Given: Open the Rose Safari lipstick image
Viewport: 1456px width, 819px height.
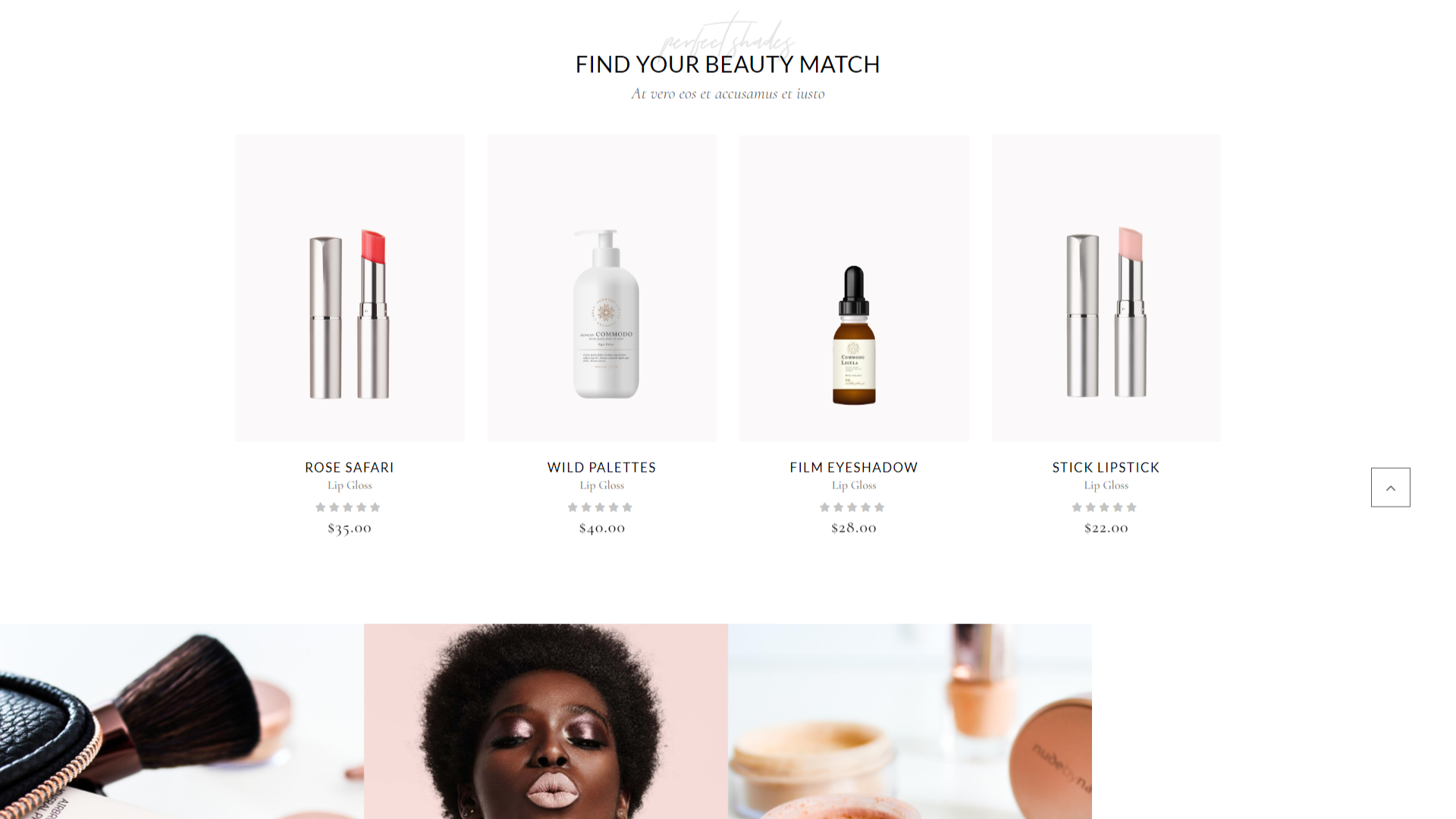Looking at the screenshot, I should (x=350, y=288).
